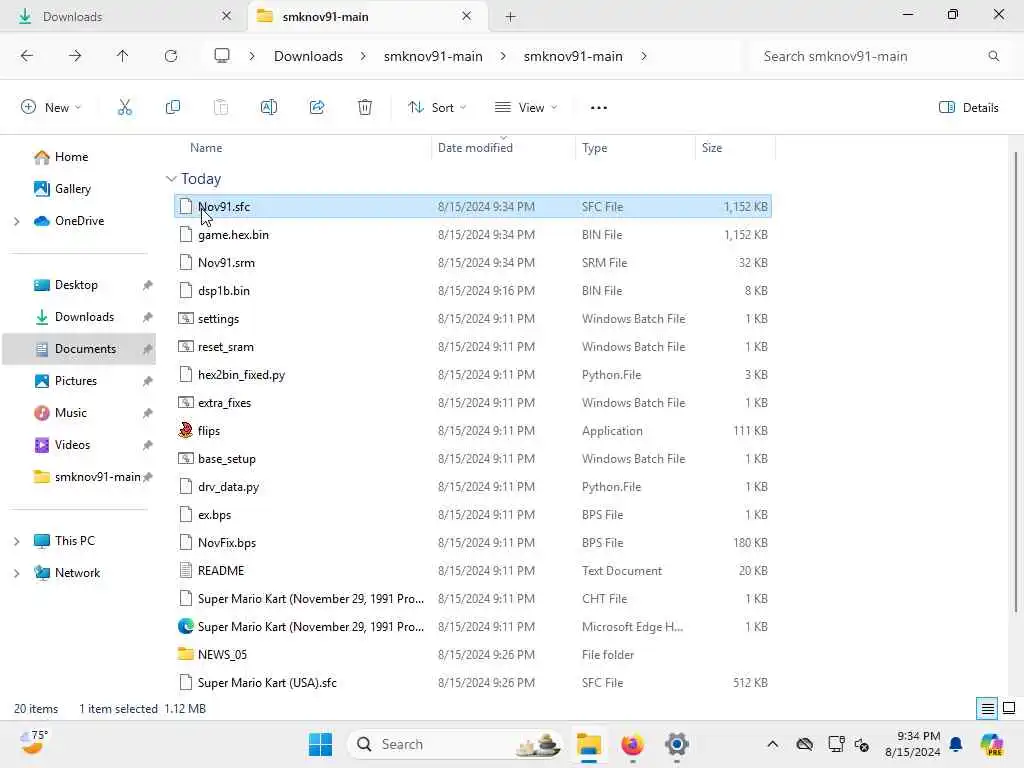Switch to large thumbnails view icon
1024x768 pixels.
[1009, 709]
